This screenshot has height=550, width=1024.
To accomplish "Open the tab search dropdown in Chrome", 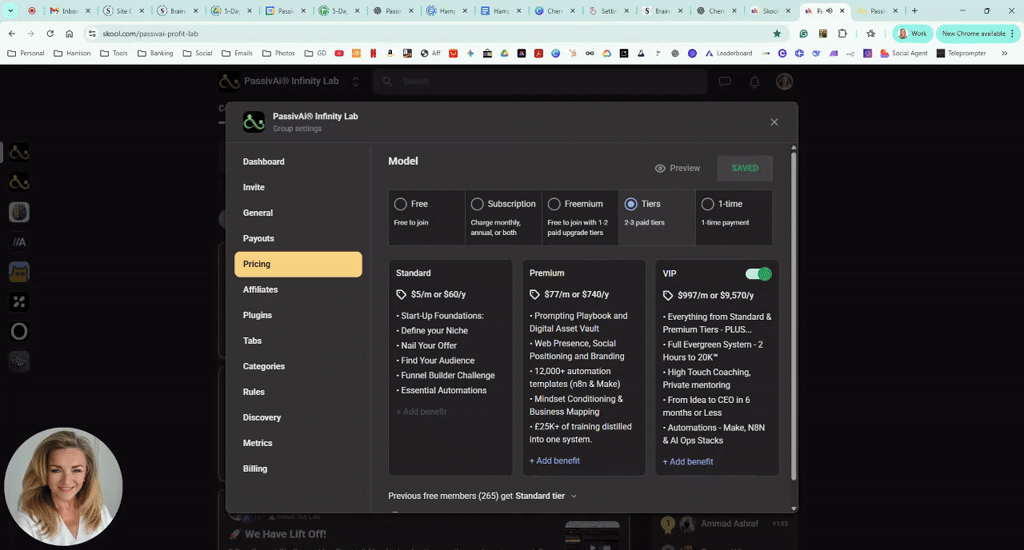I will [x=11, y=10].
